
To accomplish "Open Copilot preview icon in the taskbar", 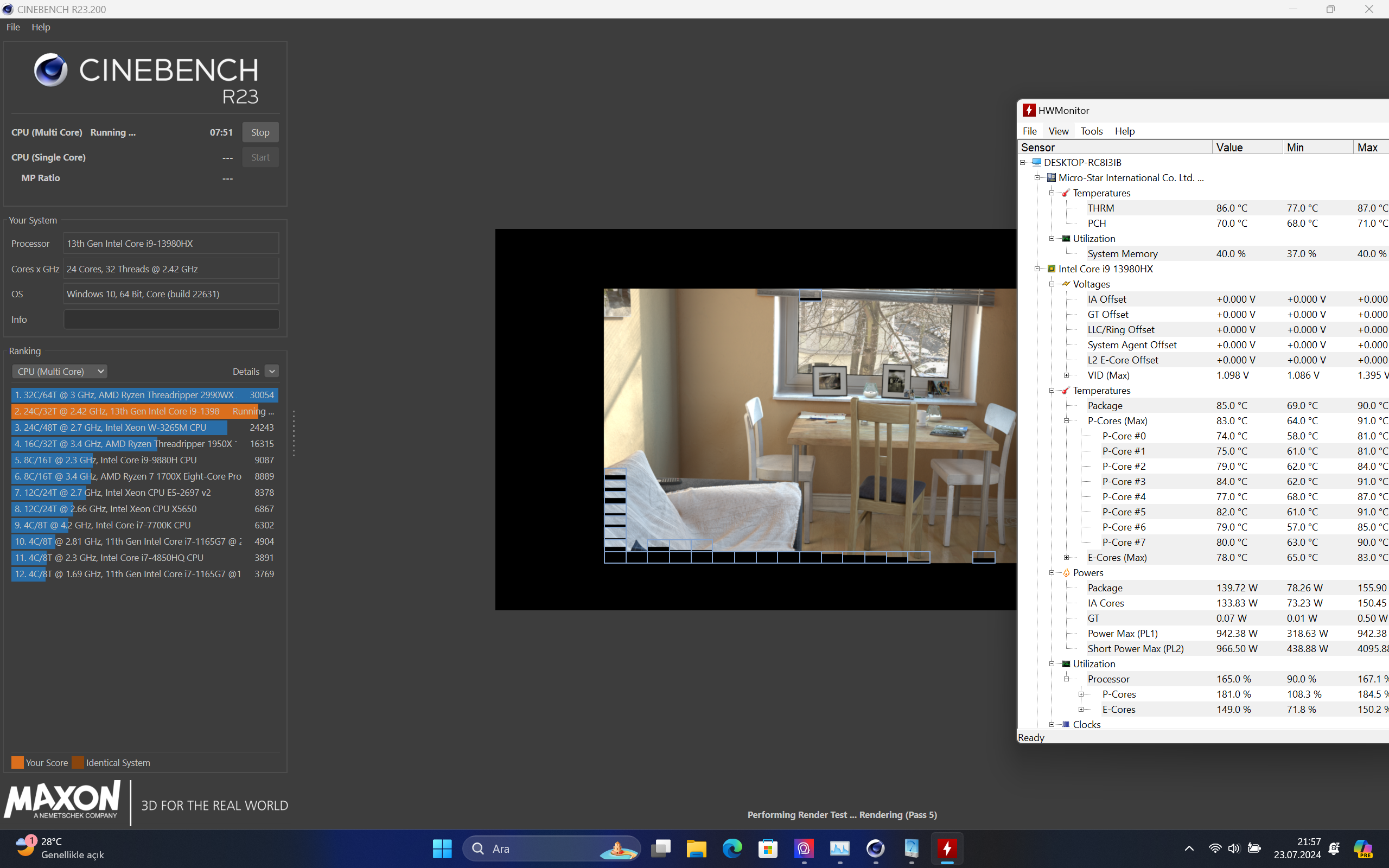I will pyautogui.click(x=1363, y=848).
